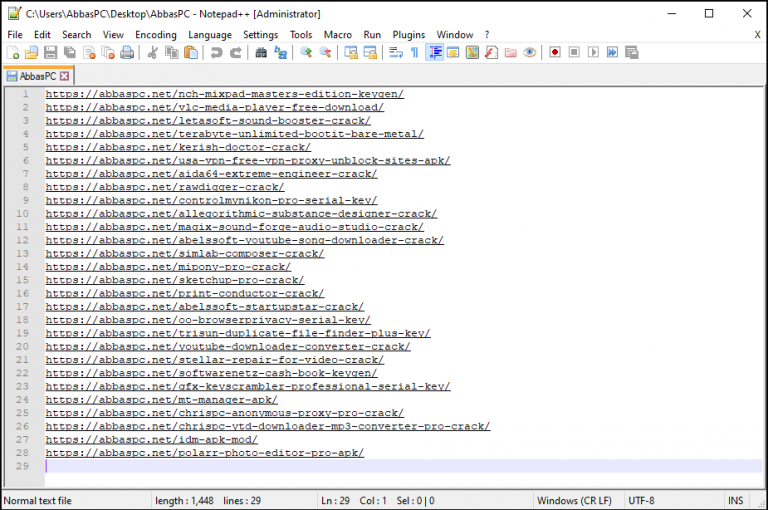Toggle file monitoring eye icon
The image size is (768, 510).
[529, 52]
